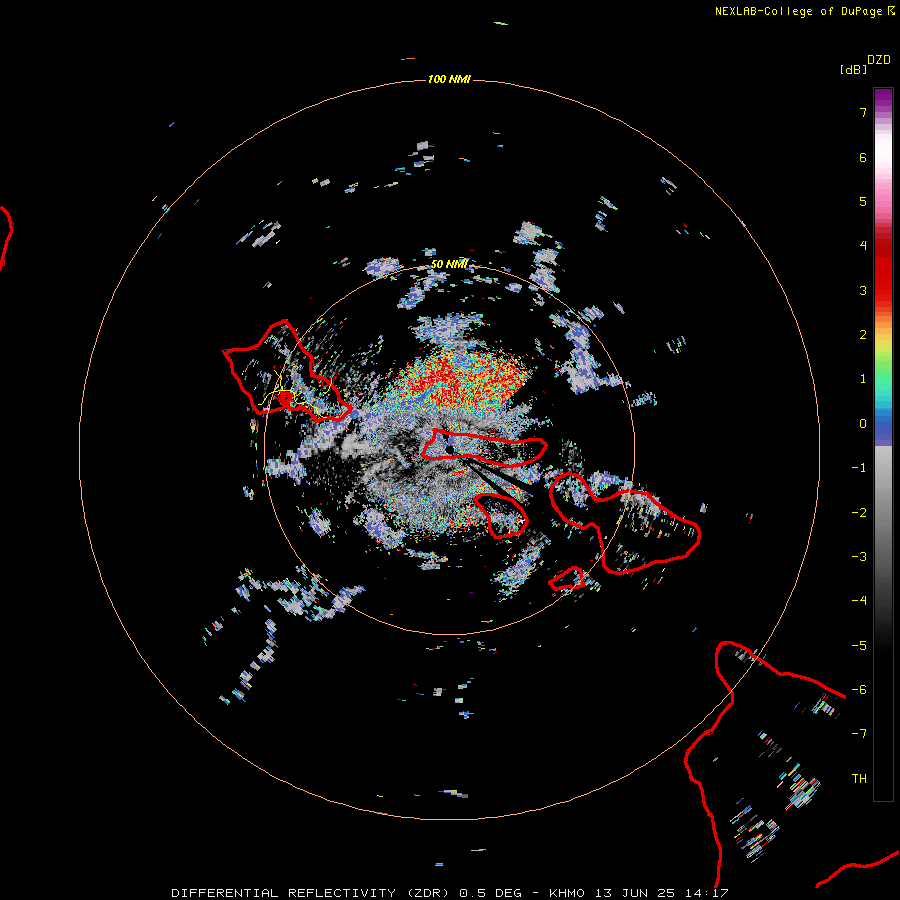Viewport: 900px width, 900px height.
Task: Click the -3 value on the color scale
Action: click(859, 557)
